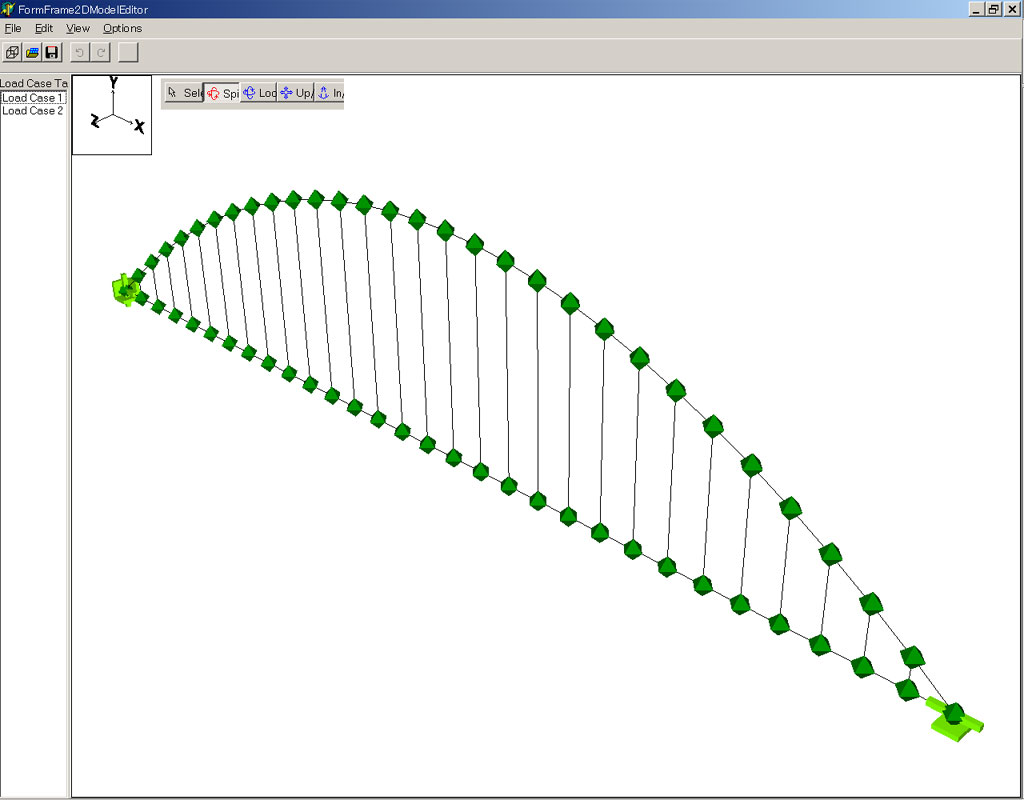Click the Load Case Ta column header
Viewport: 1024px width, 800px height.
tap(34, 83)
